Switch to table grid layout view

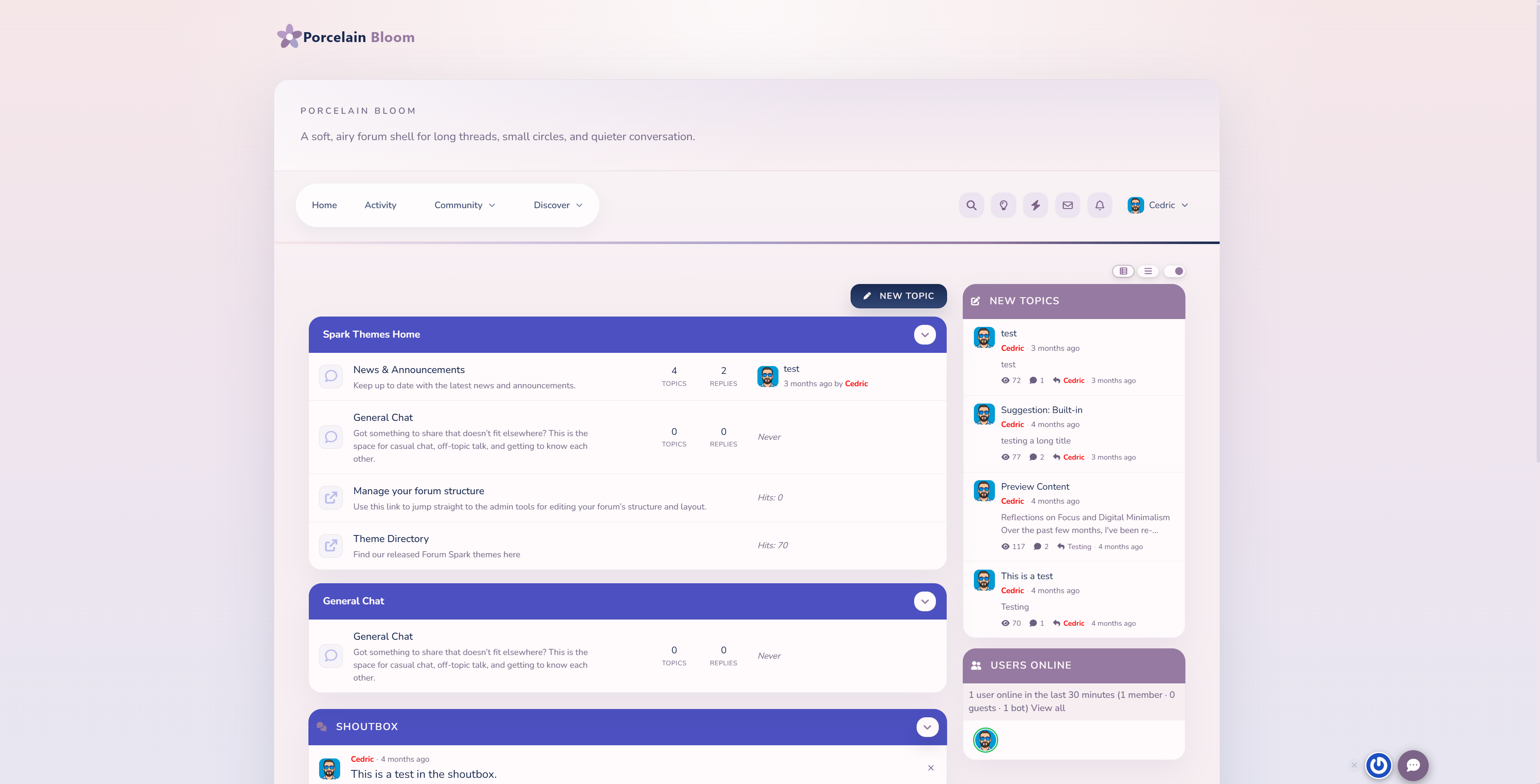click(1123, 271)
